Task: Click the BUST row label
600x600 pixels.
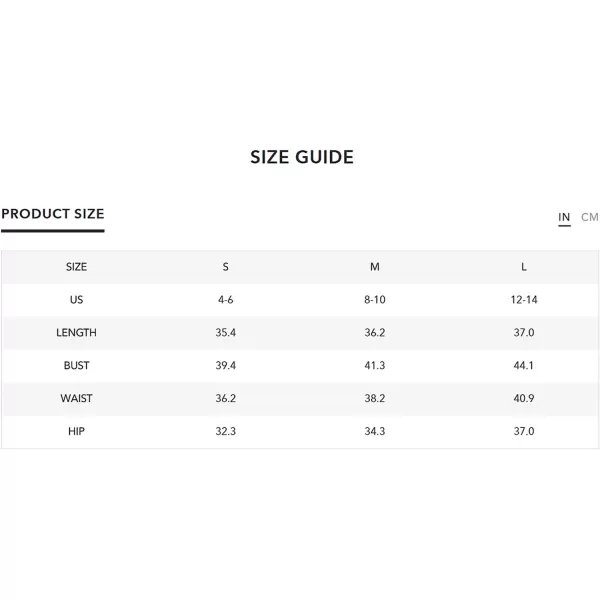Action: 76,365
